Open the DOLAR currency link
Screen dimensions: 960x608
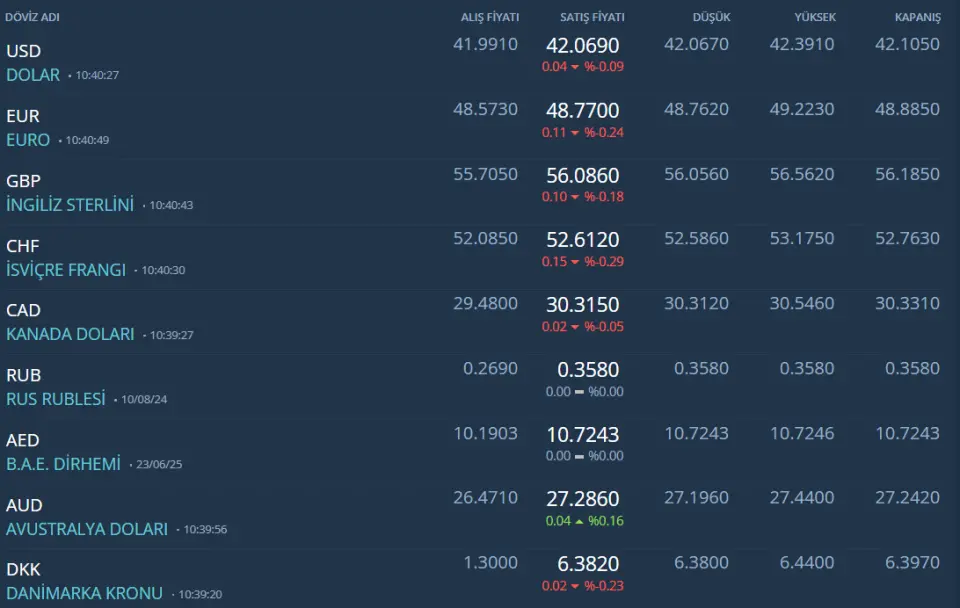click(x=33, y=75)
